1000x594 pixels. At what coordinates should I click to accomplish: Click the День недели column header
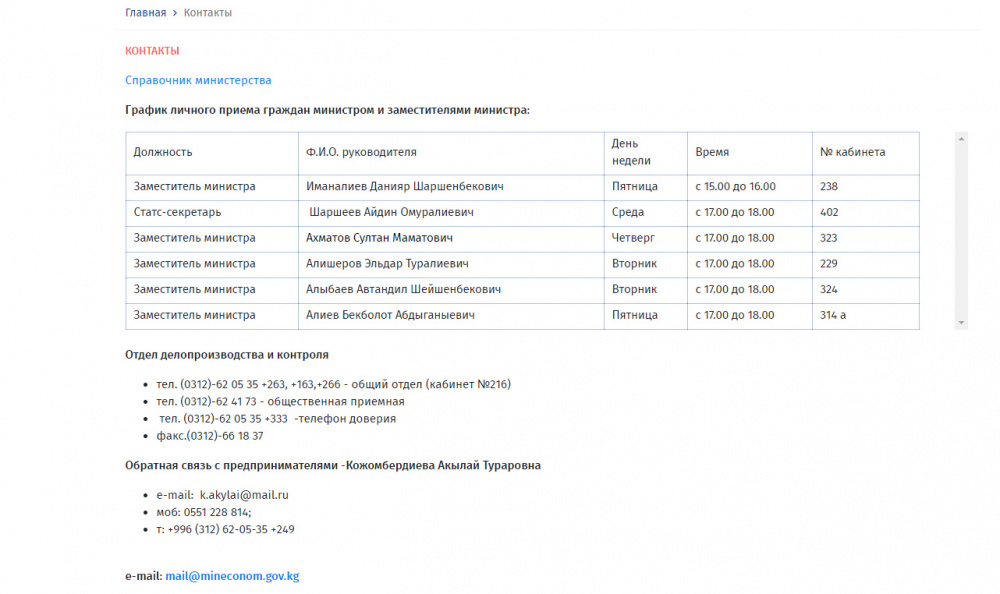click(631, 152)
